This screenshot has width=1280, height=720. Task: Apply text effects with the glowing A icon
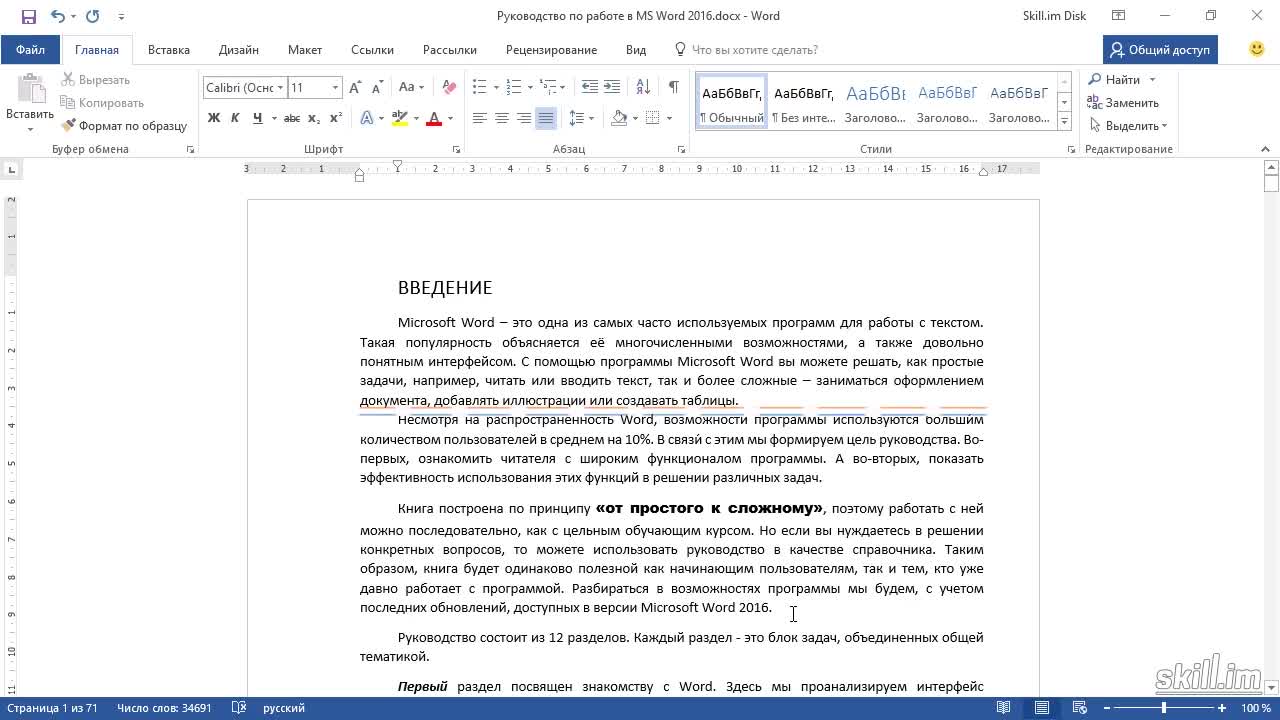[366, 118]
